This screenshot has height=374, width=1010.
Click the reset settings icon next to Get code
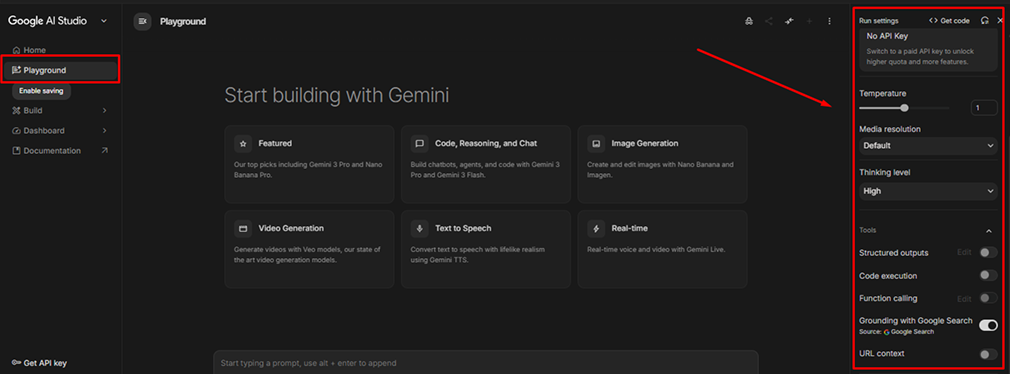tap(984, 21)
